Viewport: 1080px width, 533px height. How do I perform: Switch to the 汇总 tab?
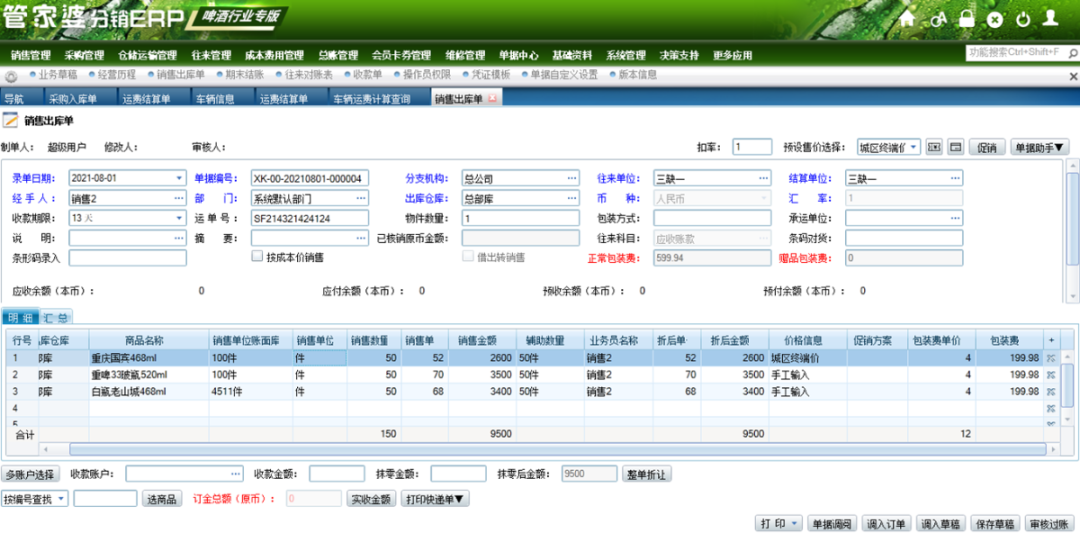58,317
